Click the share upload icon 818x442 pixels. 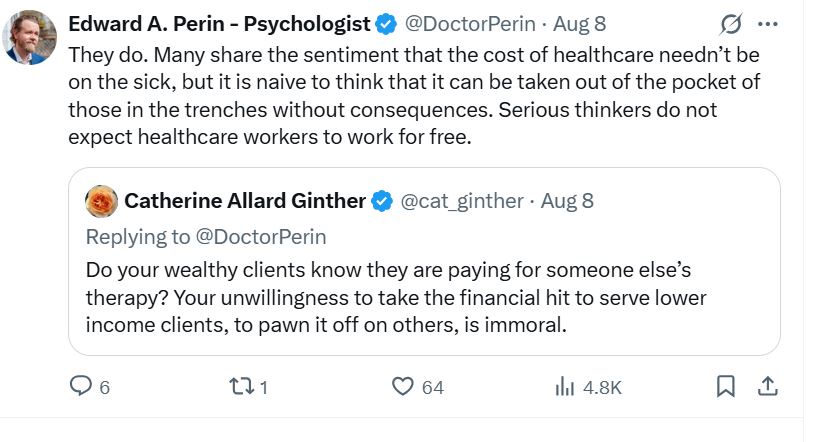point(768,386)
